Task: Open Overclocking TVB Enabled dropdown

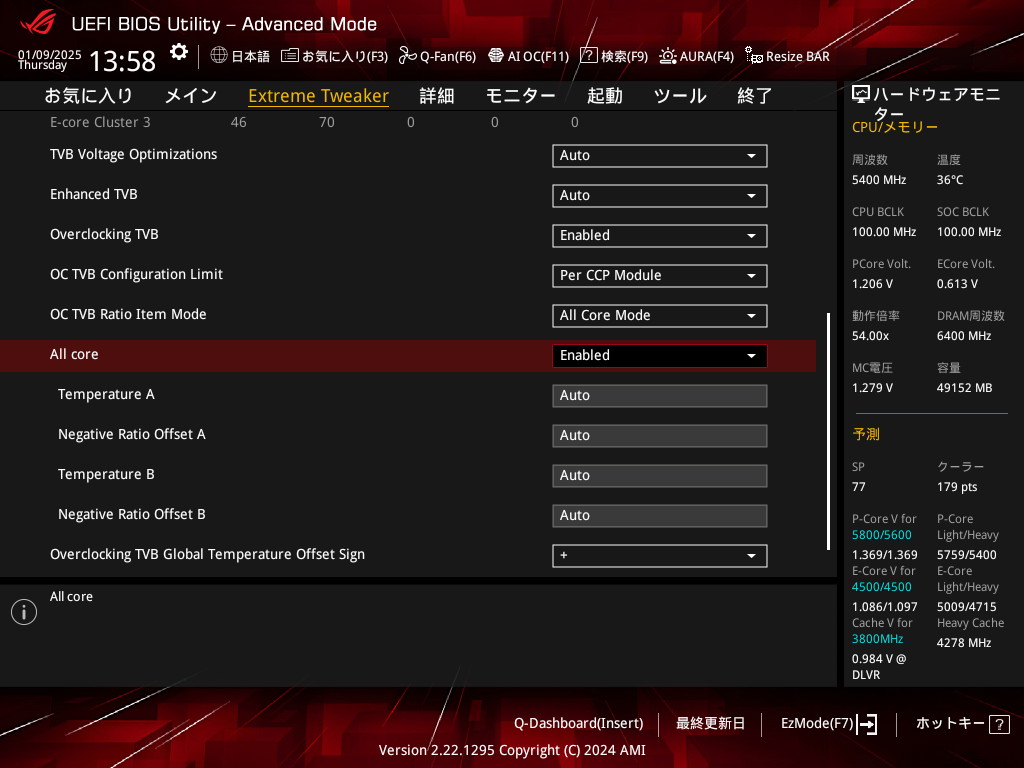Action: [x=659, y=236]
